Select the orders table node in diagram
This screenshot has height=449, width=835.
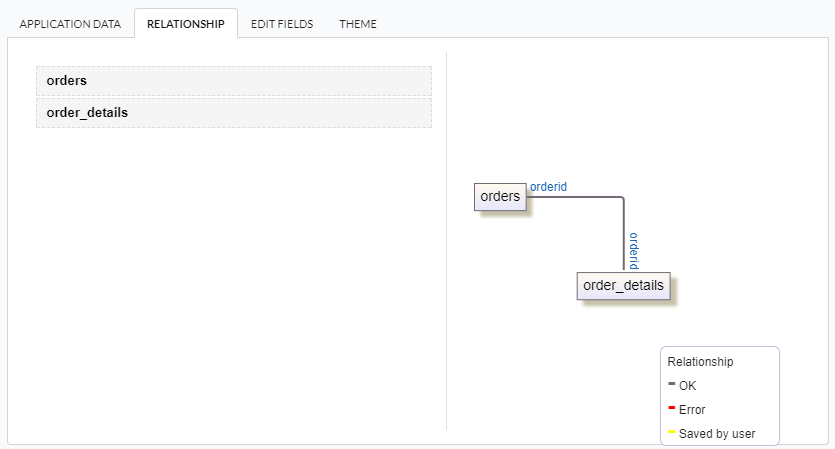500,197
